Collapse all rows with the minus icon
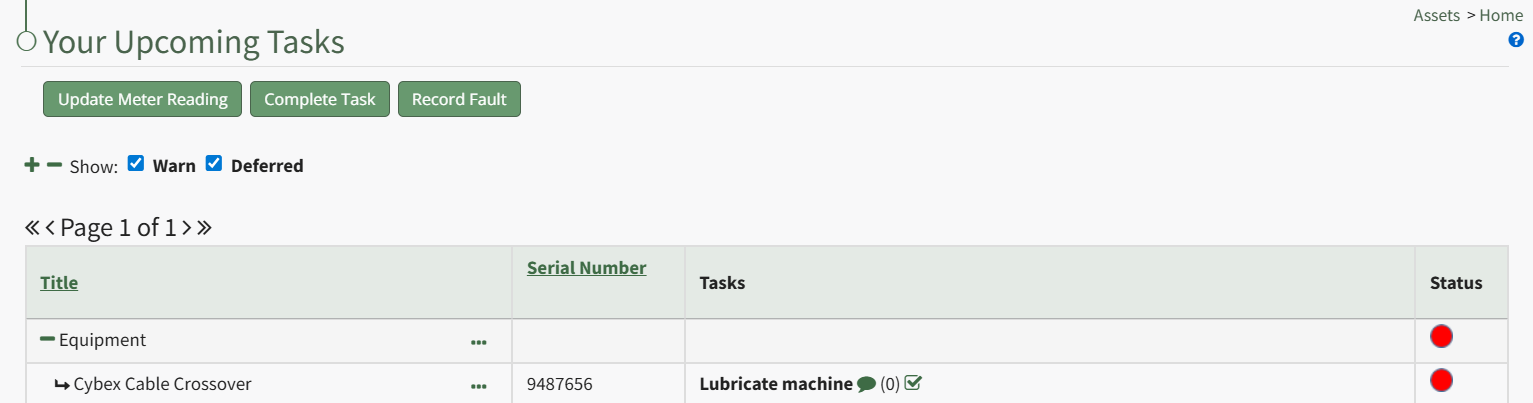 point(54,165)
